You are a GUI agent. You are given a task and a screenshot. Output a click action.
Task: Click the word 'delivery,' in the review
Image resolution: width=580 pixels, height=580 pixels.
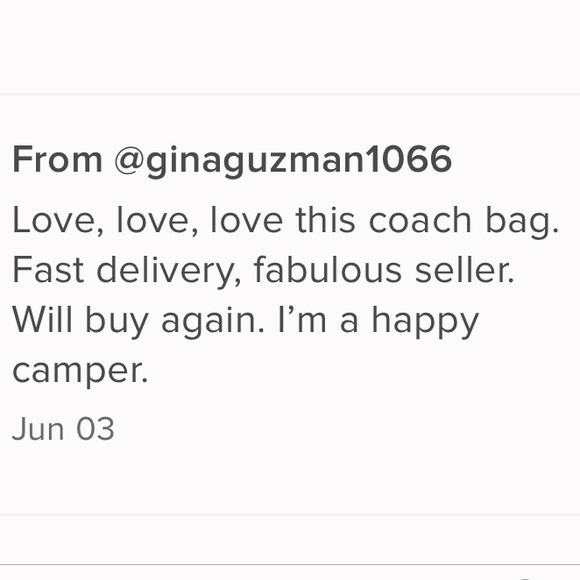[169, 273]
